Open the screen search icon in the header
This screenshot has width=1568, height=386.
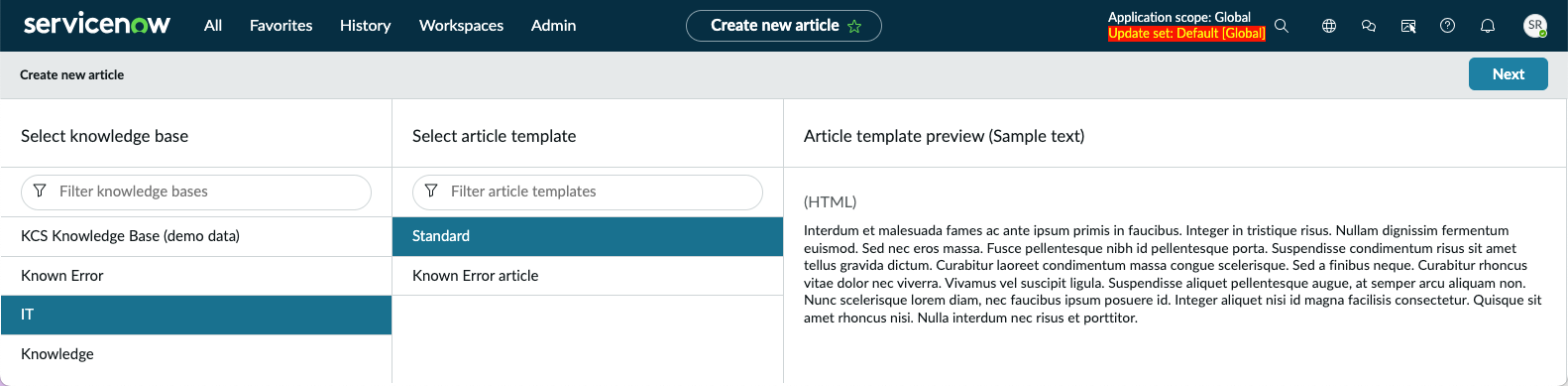(x=1408, y=26)
